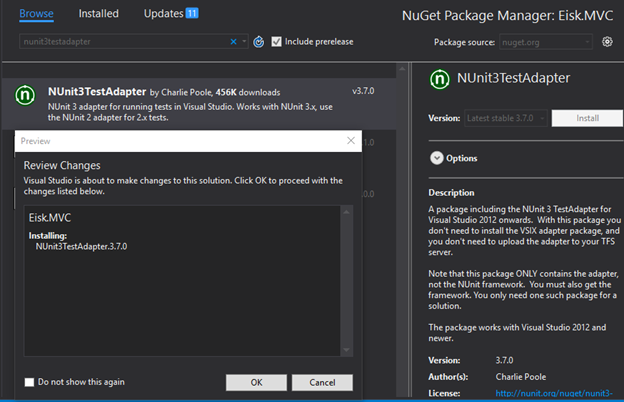Click the changes list scroll down arrow
Screen dimensions: 624x402
click(x=346, y=350)
